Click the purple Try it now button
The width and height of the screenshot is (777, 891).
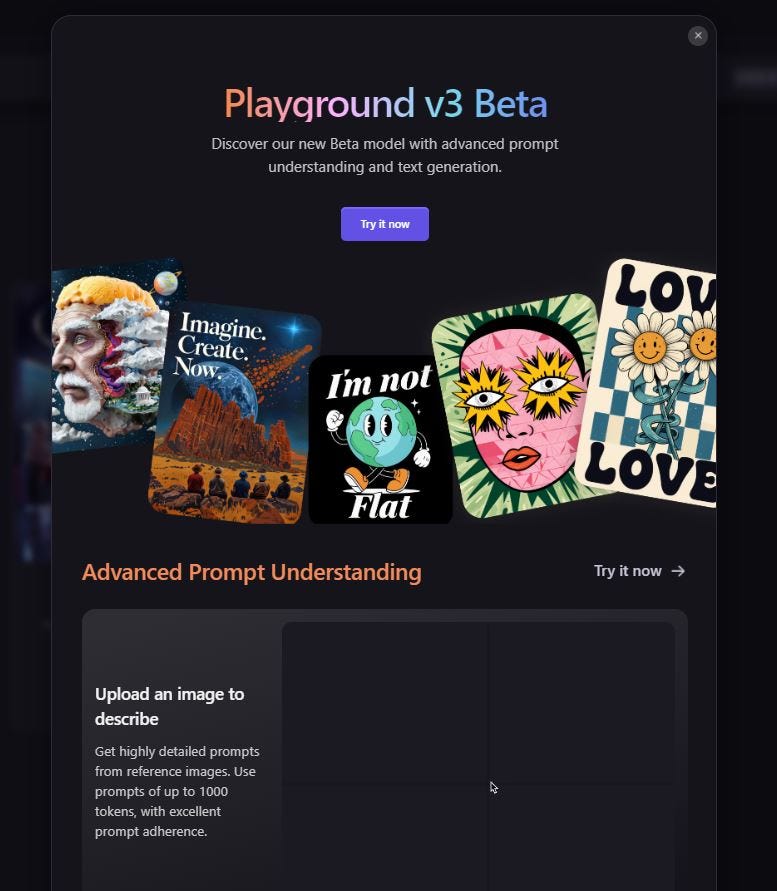[385, 224]
